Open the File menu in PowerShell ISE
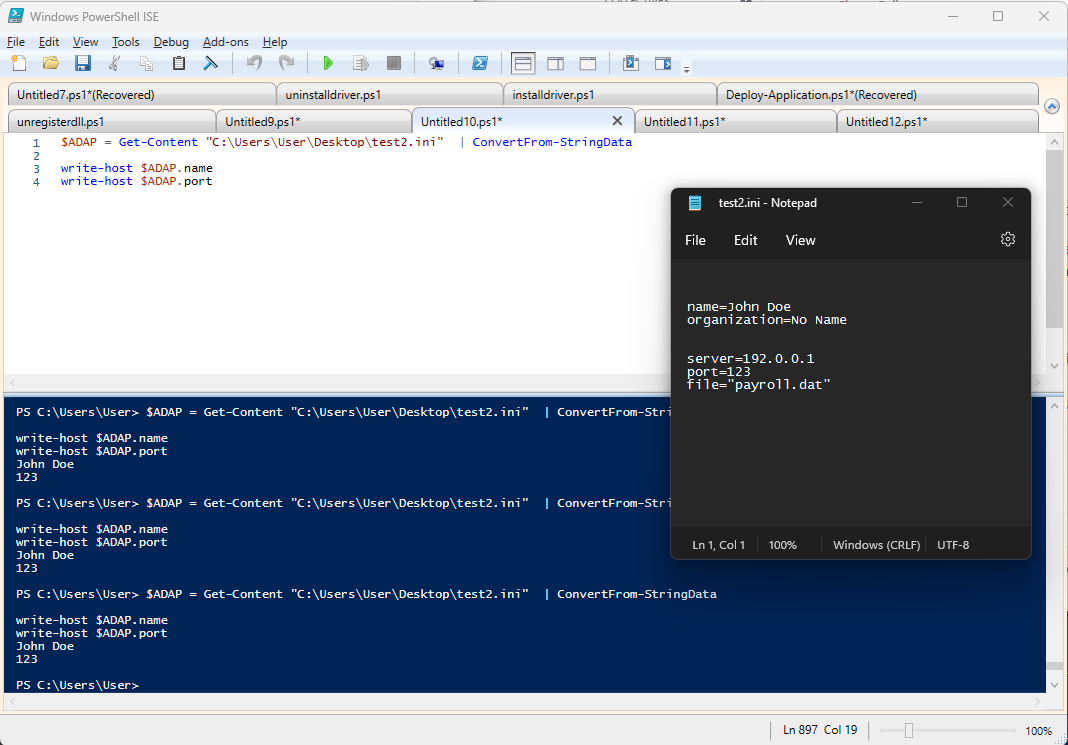1068x745 pixels. pyautogui.click(x=16, y=42)
